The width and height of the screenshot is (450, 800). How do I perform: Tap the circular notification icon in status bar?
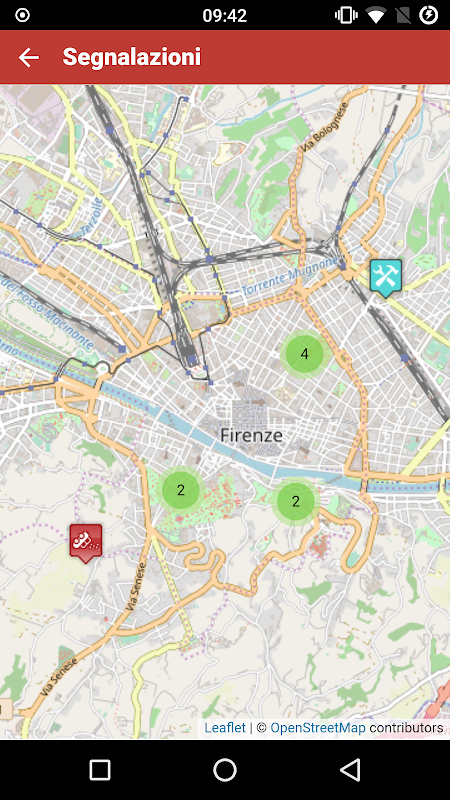[22, 15]
